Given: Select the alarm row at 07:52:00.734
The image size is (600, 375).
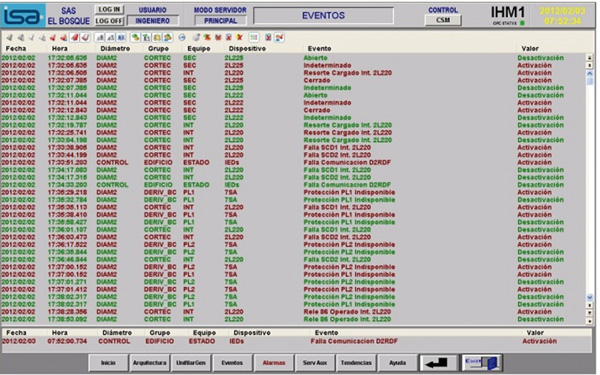Looking at the screenshot, I should [296, 341].
